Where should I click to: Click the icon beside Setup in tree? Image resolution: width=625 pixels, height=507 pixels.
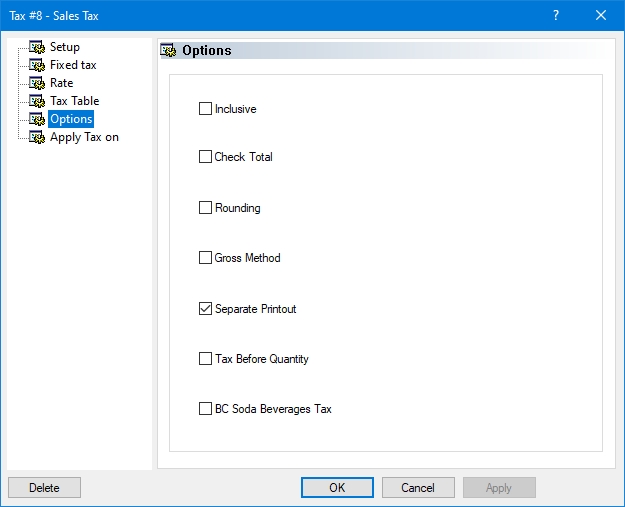38,47
